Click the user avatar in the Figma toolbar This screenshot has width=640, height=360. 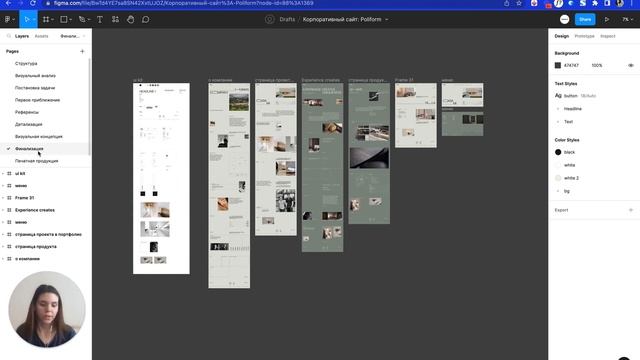click(564, 19)
